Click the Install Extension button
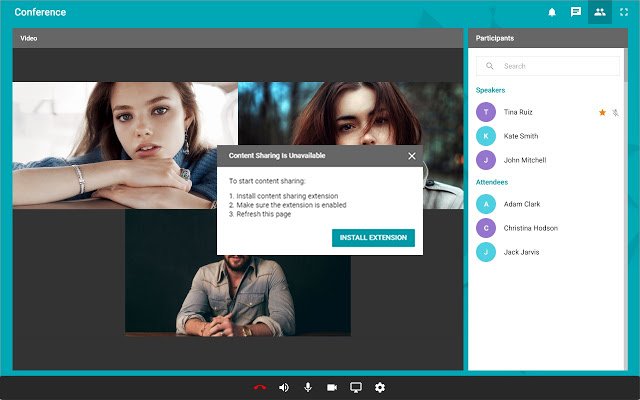Screen dimensions: 640x400 (x=373, y=238)
